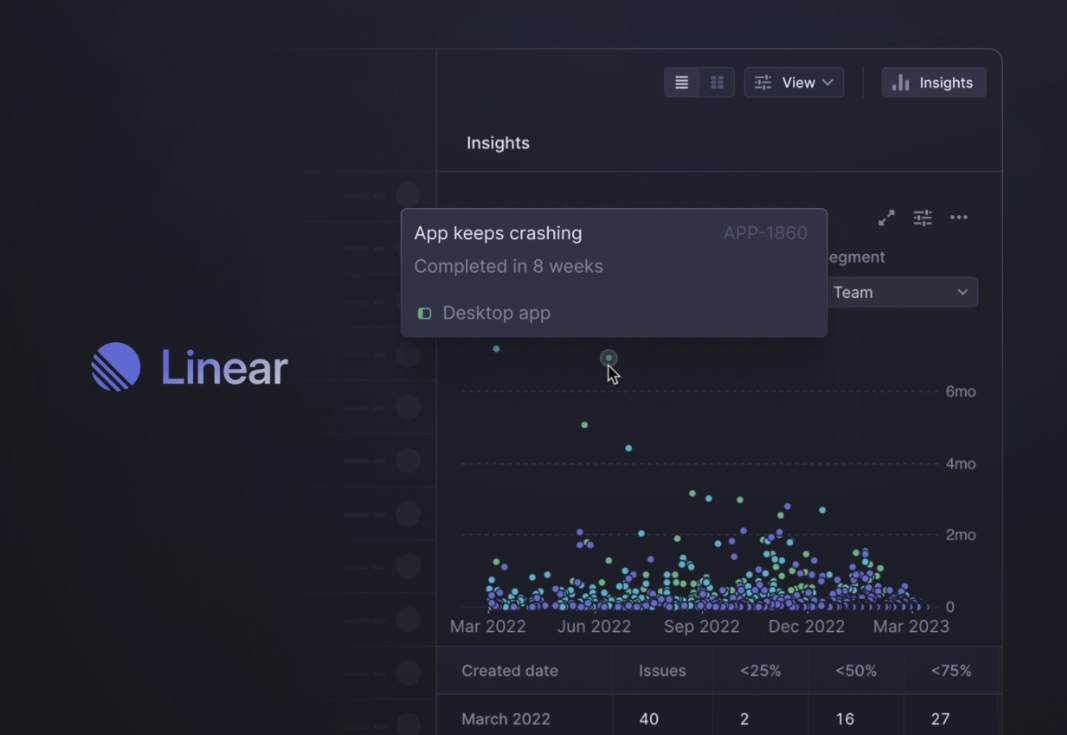Click the Linear wordmark text
The height and width of the screenshot is (735, 1067).
224,368
